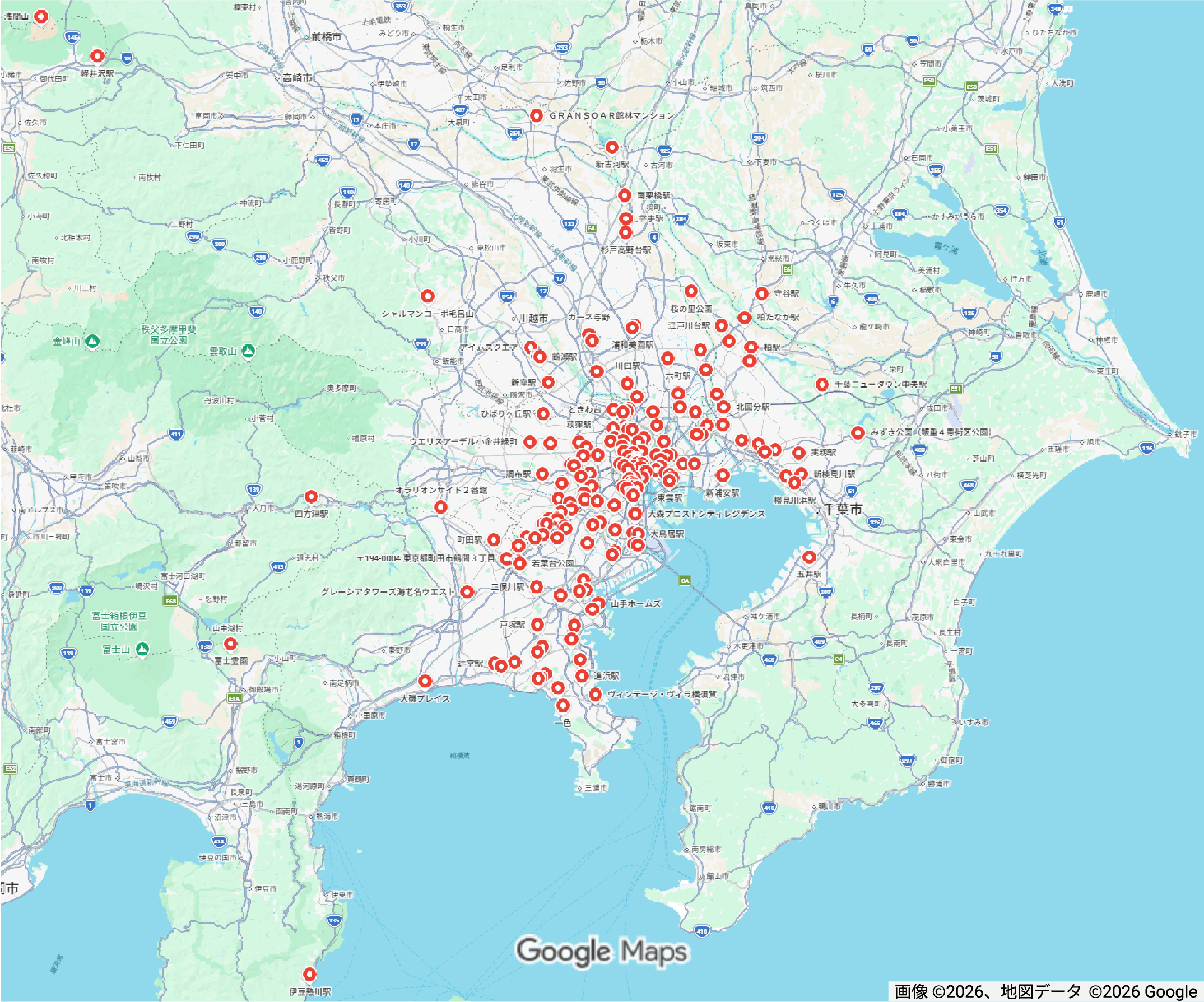
Task: Click the red marker at 浅間山
Action: tap(41, 16)
